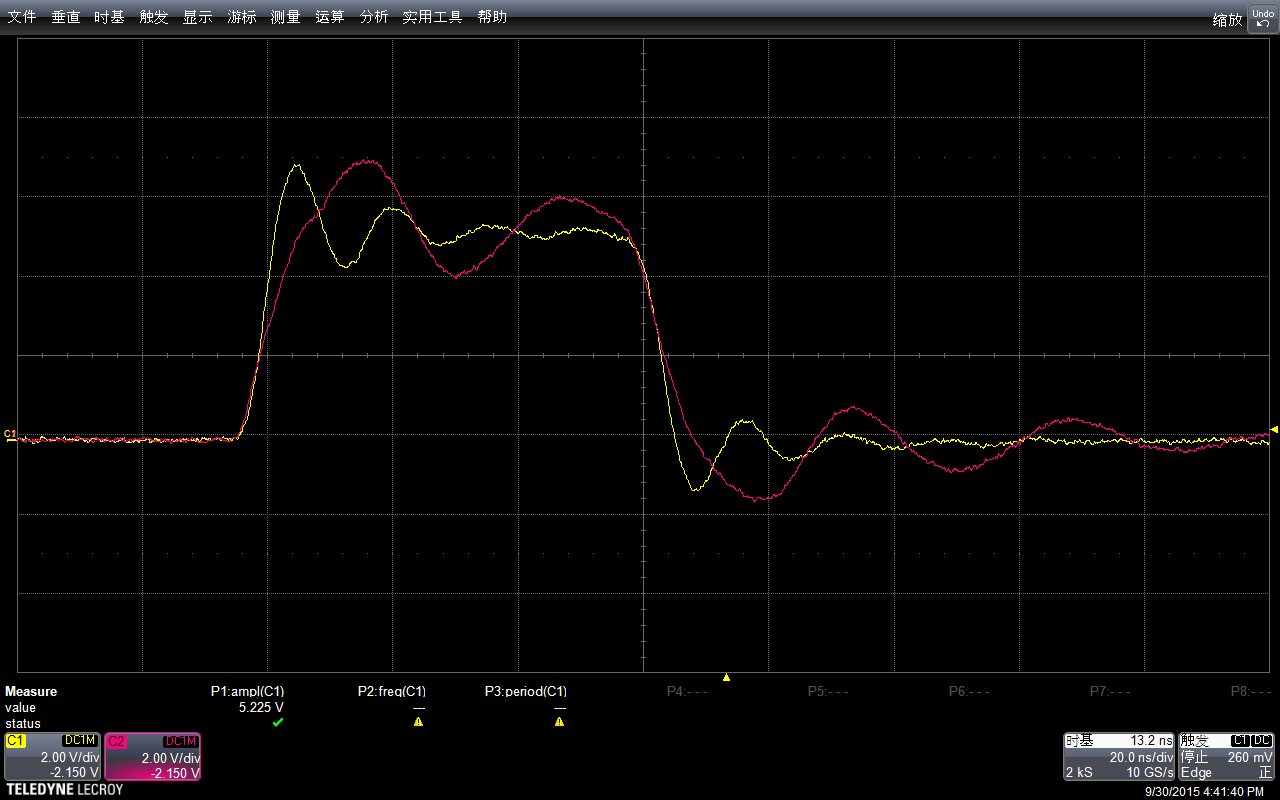Click the P1 green checkmark status icon
Viewport: 1280px width, 800px height.
278,722
